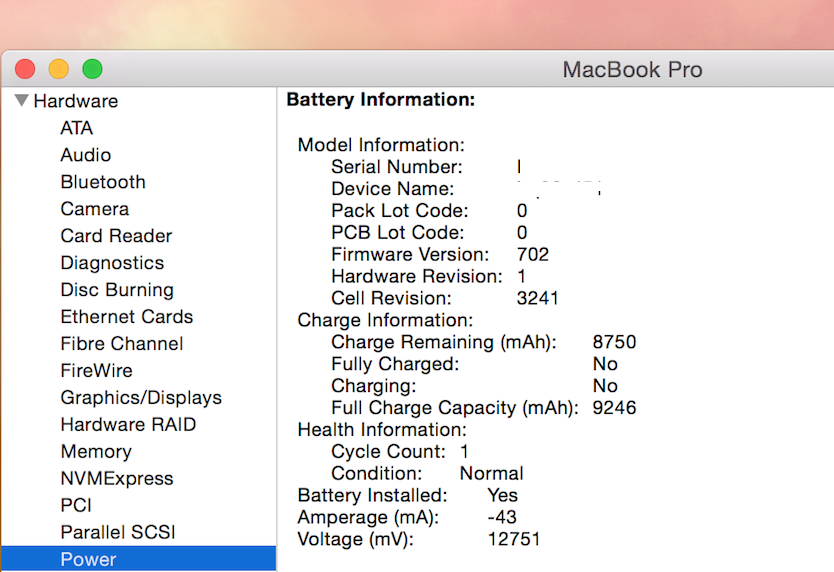Image resolution: width=834 pixels, height=572 pixels.
Task: Click Cell Revision value 3241
Action: pyautogui.click(x=537, y=298)
